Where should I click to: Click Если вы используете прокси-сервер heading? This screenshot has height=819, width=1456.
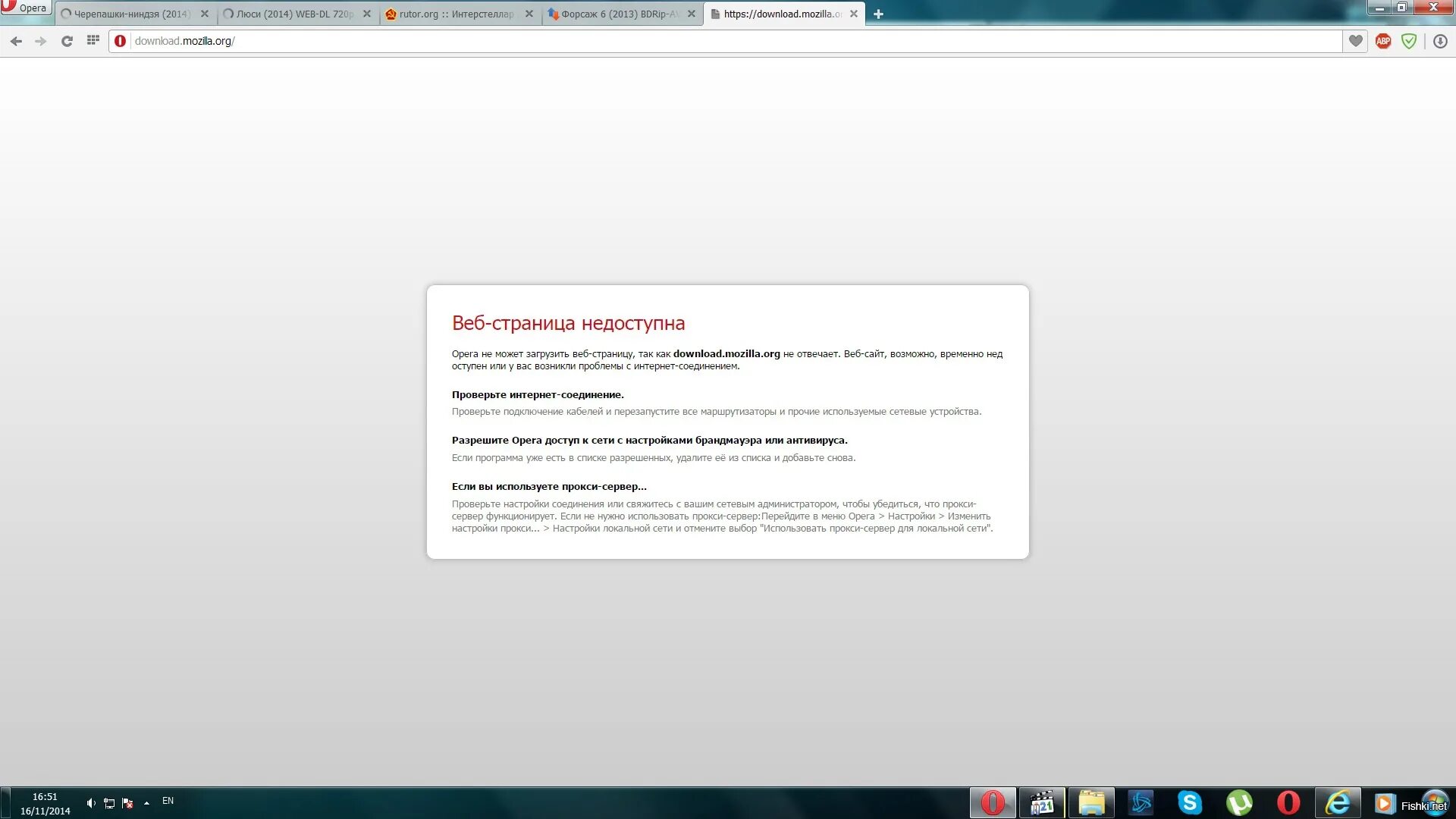[x=549, y=486]
